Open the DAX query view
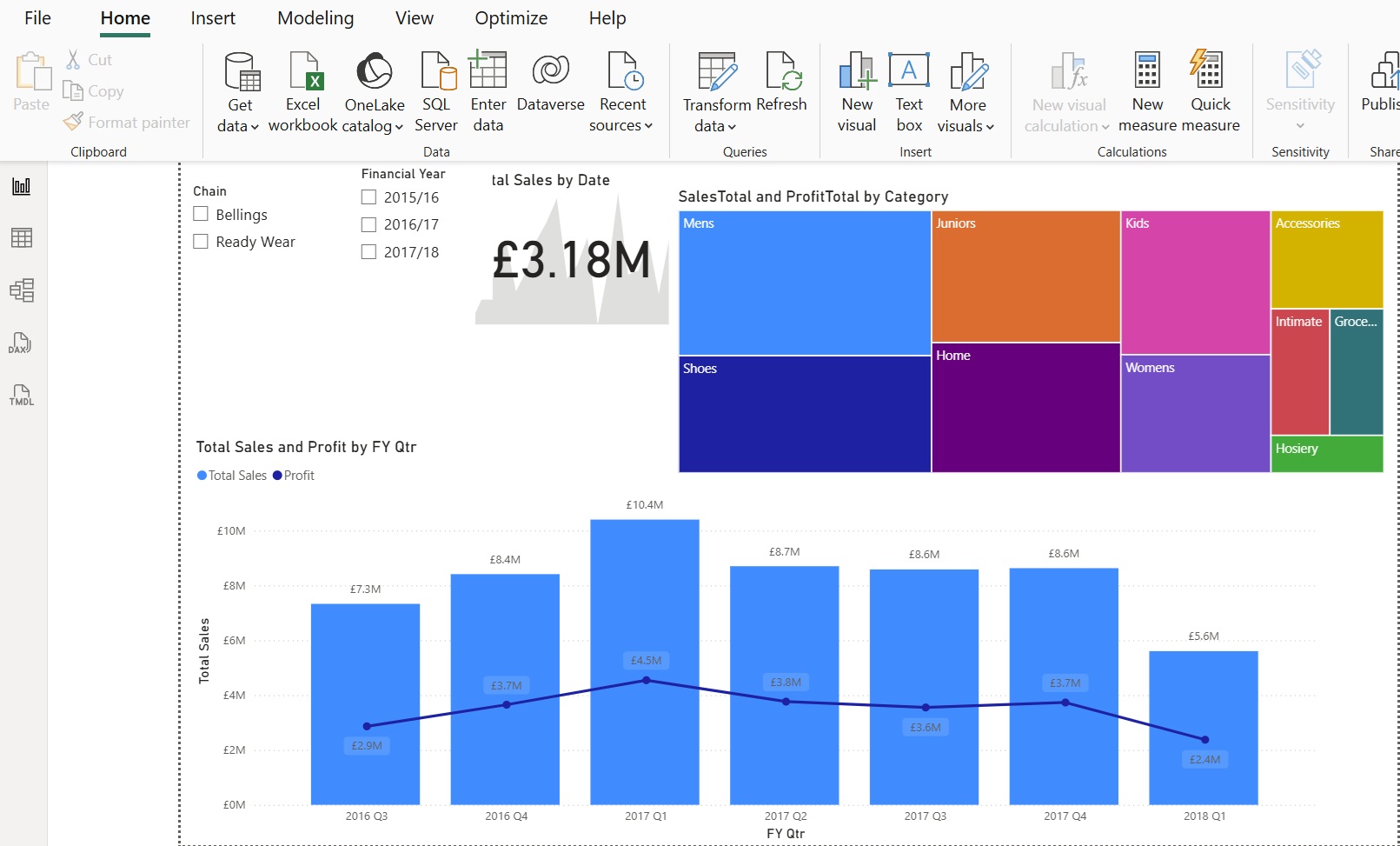This screenshot has height=846, width=1400. (x=21, y=343)
